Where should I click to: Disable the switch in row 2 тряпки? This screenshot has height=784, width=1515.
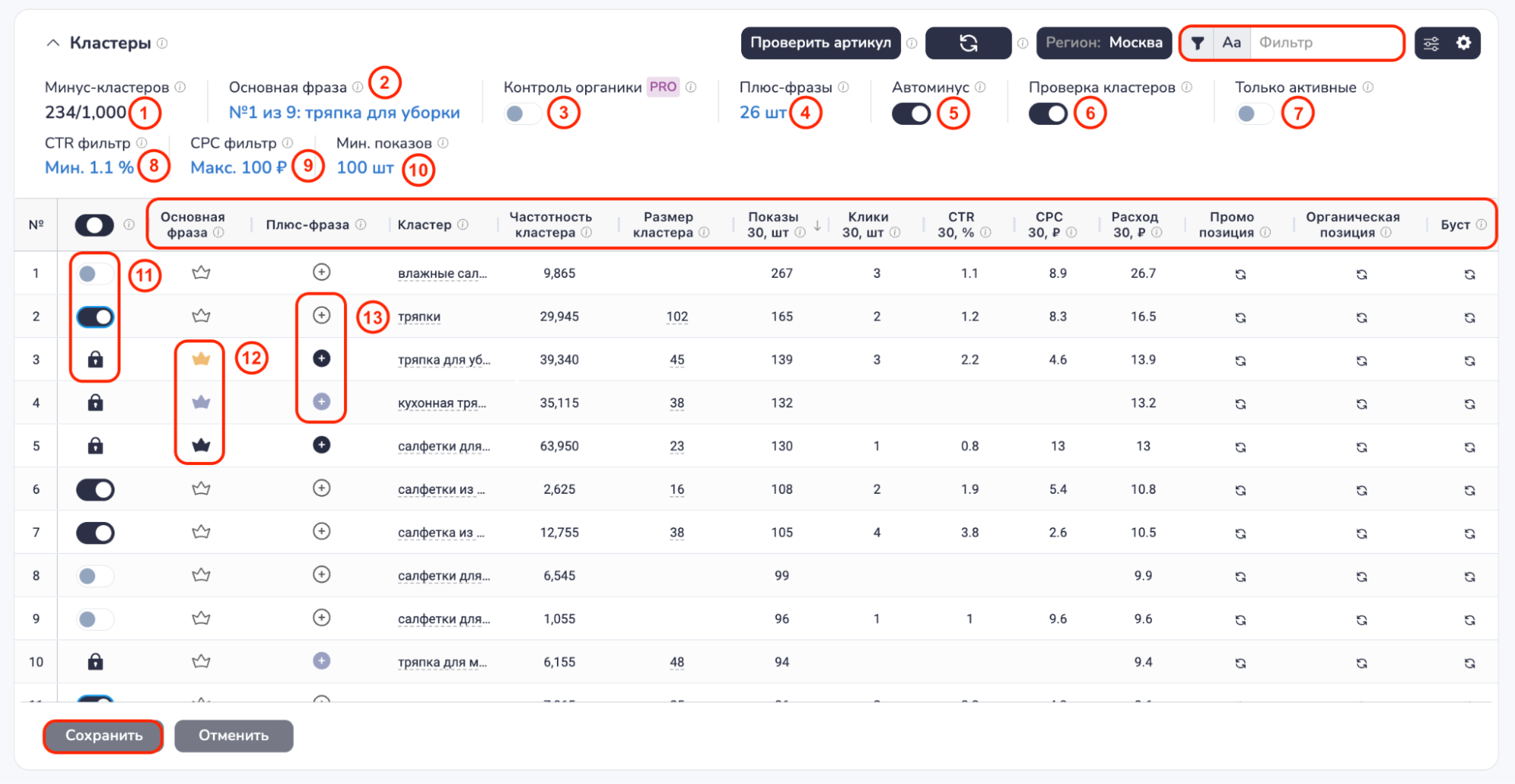(95, 317)
